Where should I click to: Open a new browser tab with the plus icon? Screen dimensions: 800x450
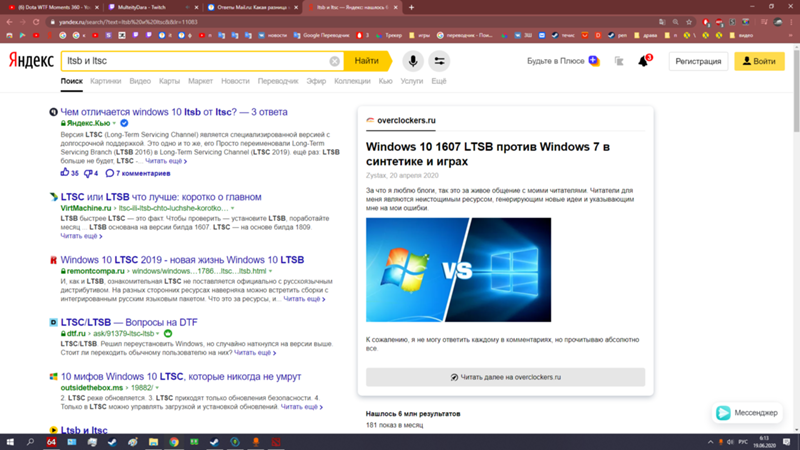(x=411, y=7)
